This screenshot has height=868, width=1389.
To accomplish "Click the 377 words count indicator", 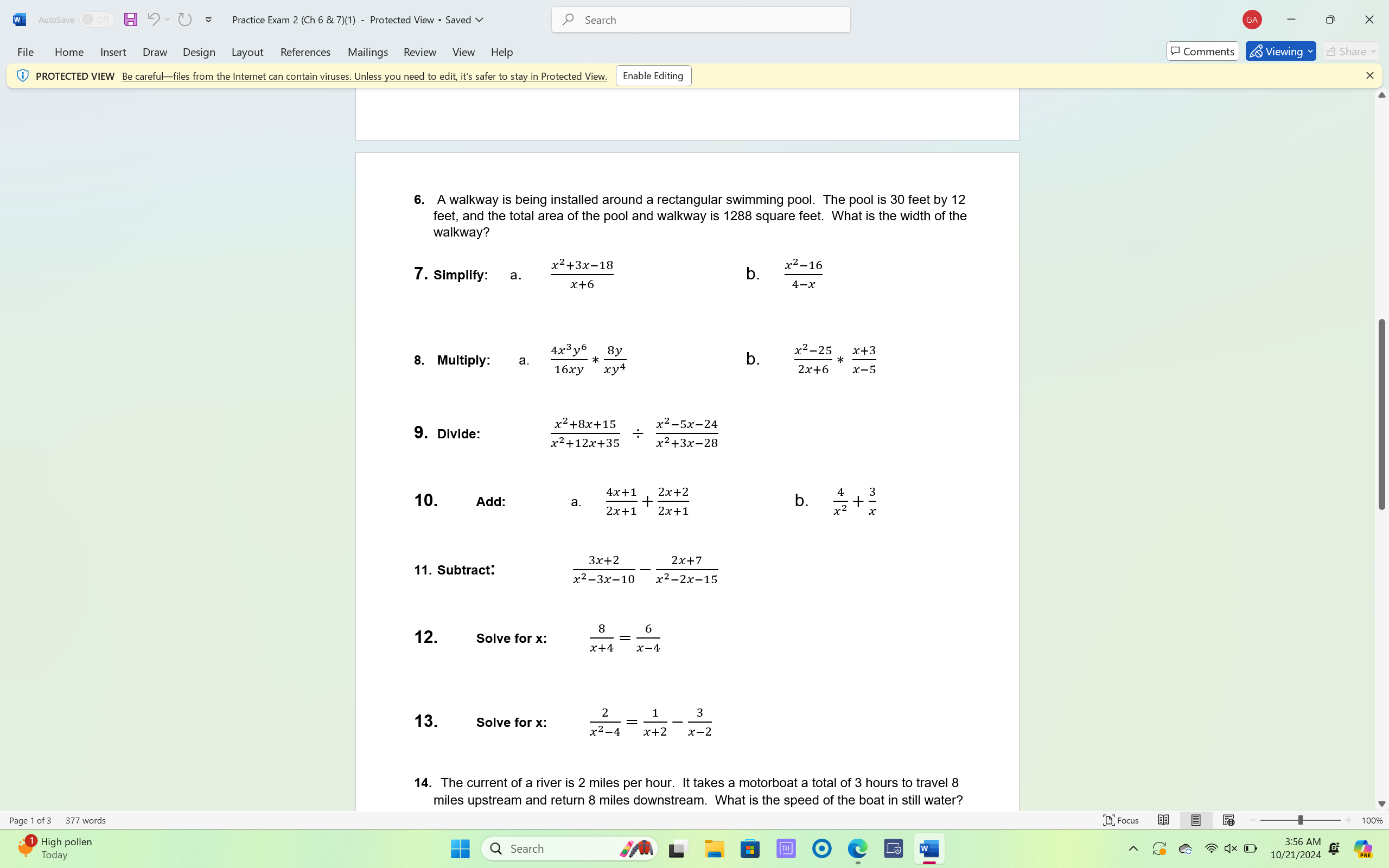I will coord(86,820).
